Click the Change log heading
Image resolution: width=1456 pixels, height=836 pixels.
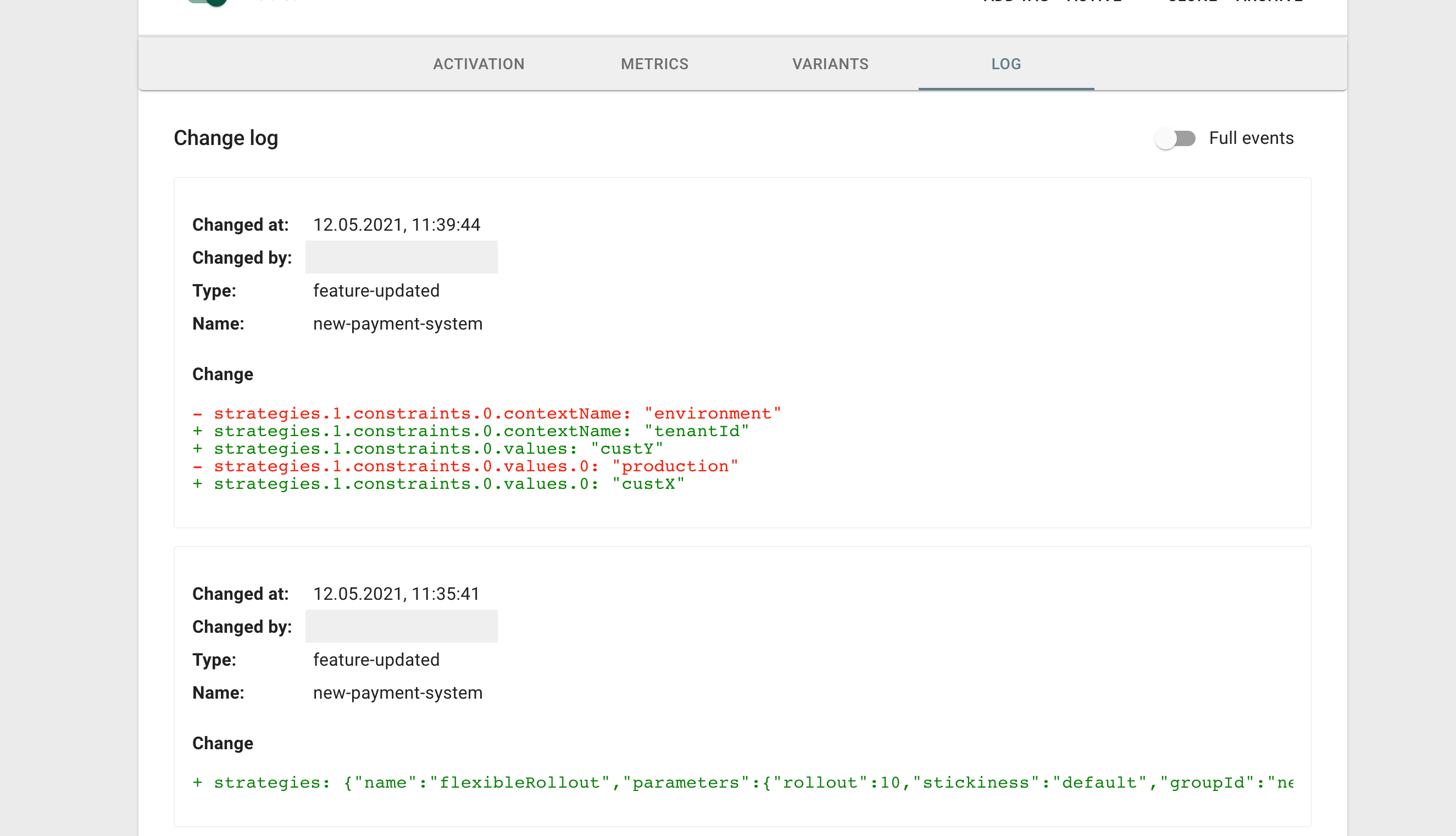point(226,138)
